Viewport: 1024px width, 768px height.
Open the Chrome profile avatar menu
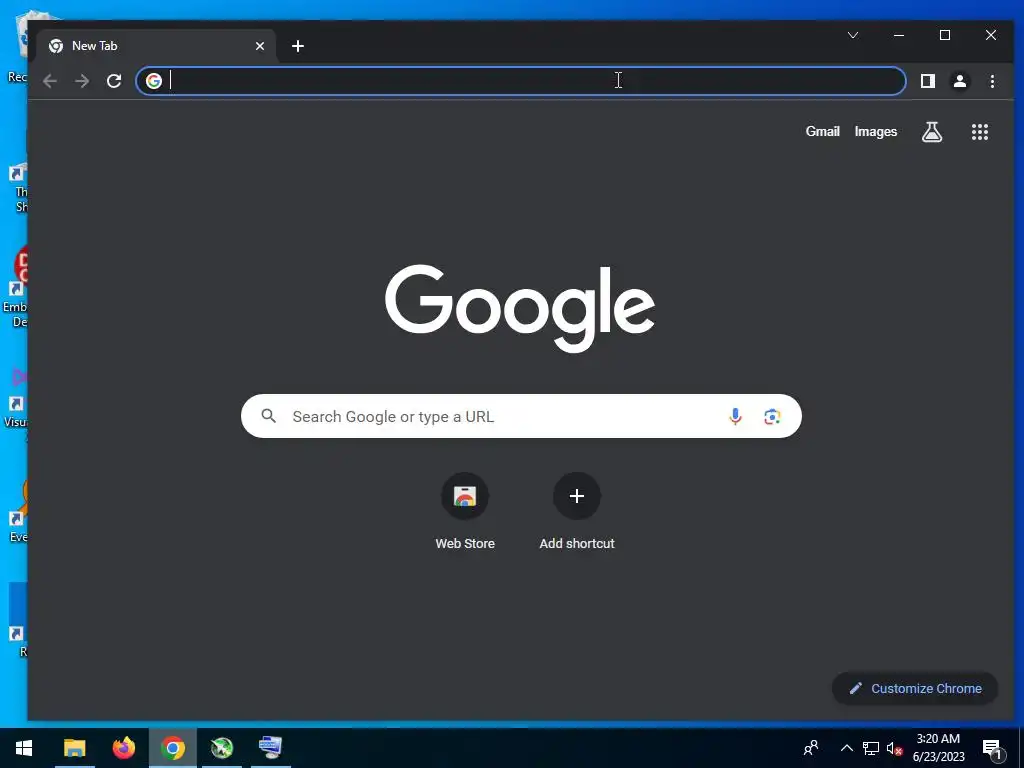[959, 81]
